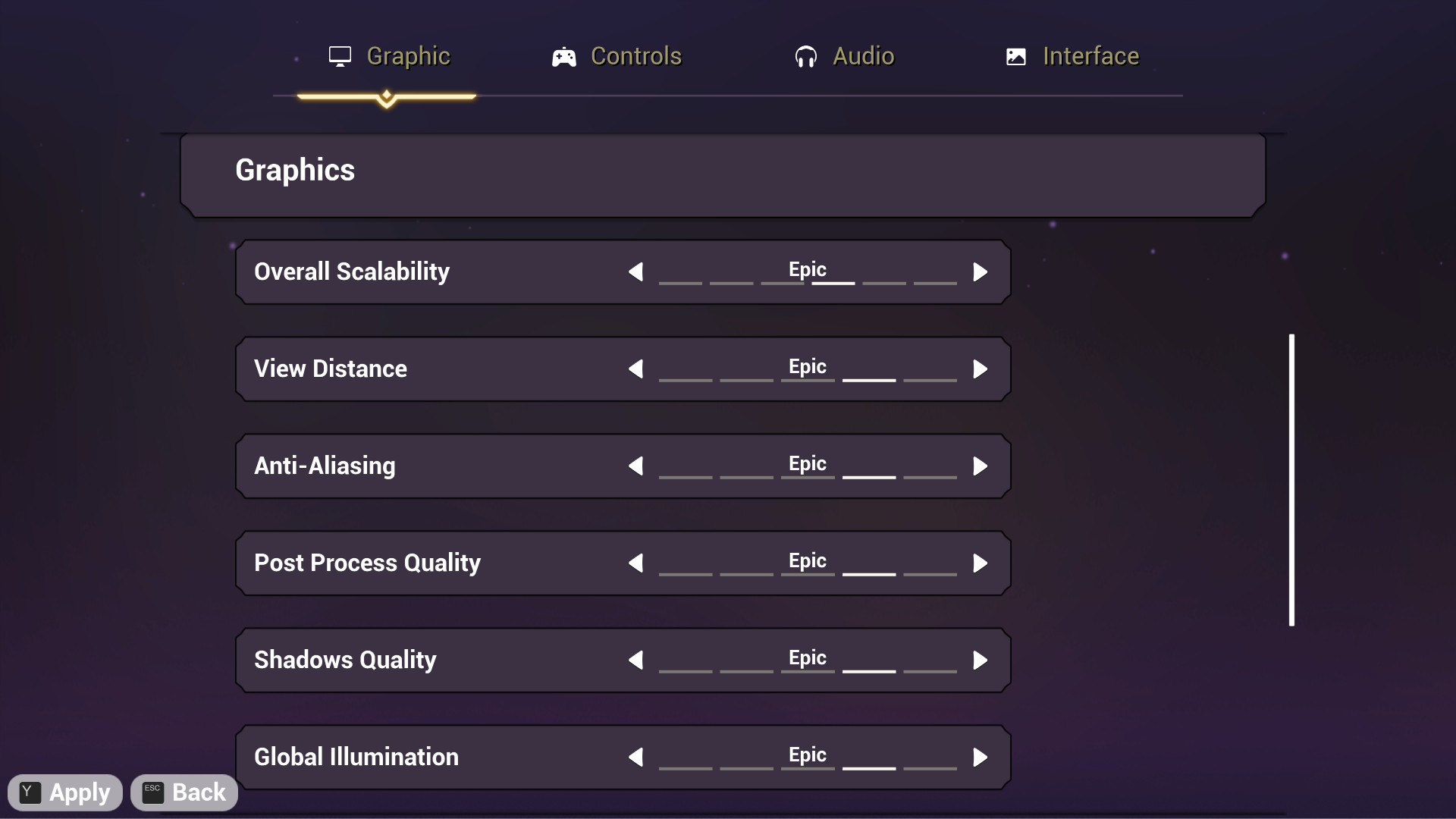Go back with the Back button

tap(184, 792)
